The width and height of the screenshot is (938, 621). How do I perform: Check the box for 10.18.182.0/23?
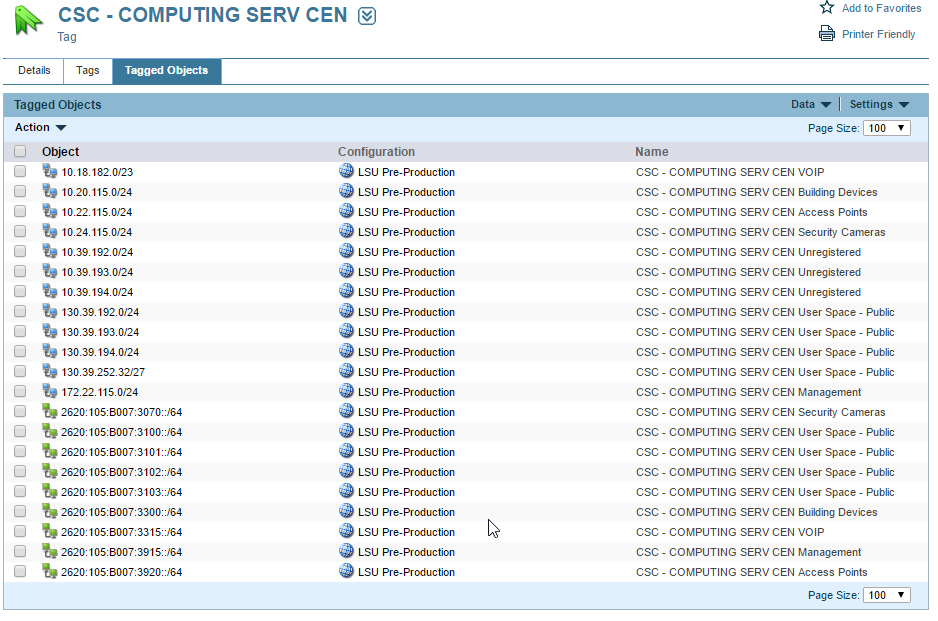tap(20, 171)
